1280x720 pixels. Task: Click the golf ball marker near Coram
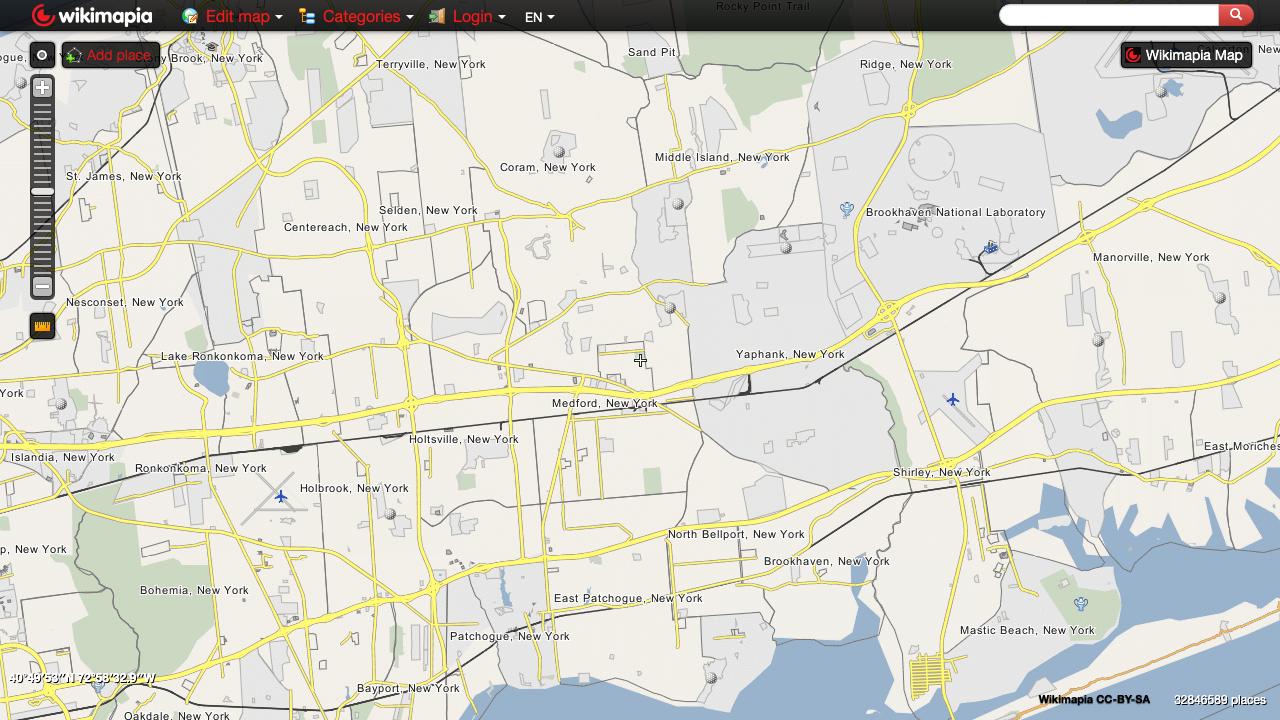pos(559,152)
